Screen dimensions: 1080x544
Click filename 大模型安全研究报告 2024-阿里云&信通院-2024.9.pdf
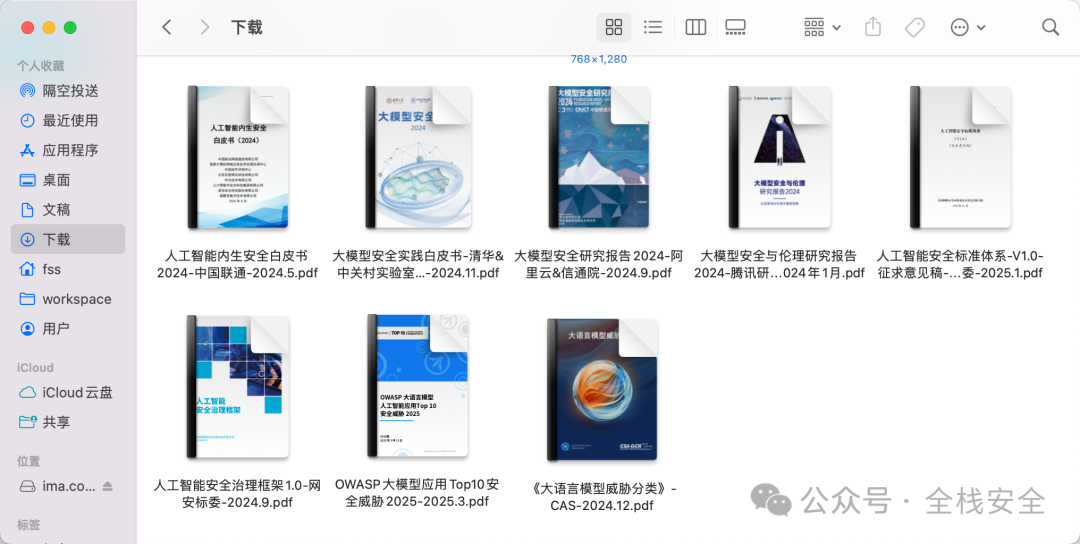599,264
